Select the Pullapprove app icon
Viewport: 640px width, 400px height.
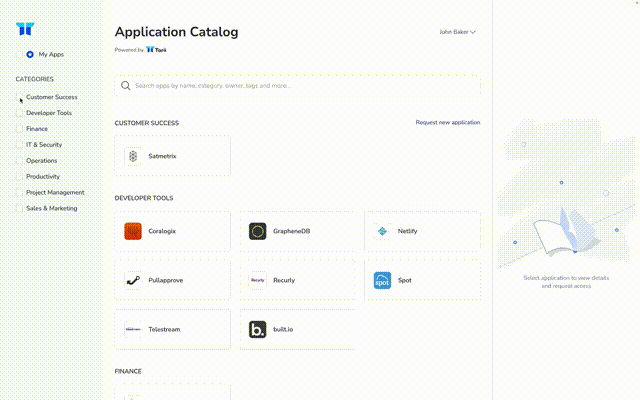(133, 280)
